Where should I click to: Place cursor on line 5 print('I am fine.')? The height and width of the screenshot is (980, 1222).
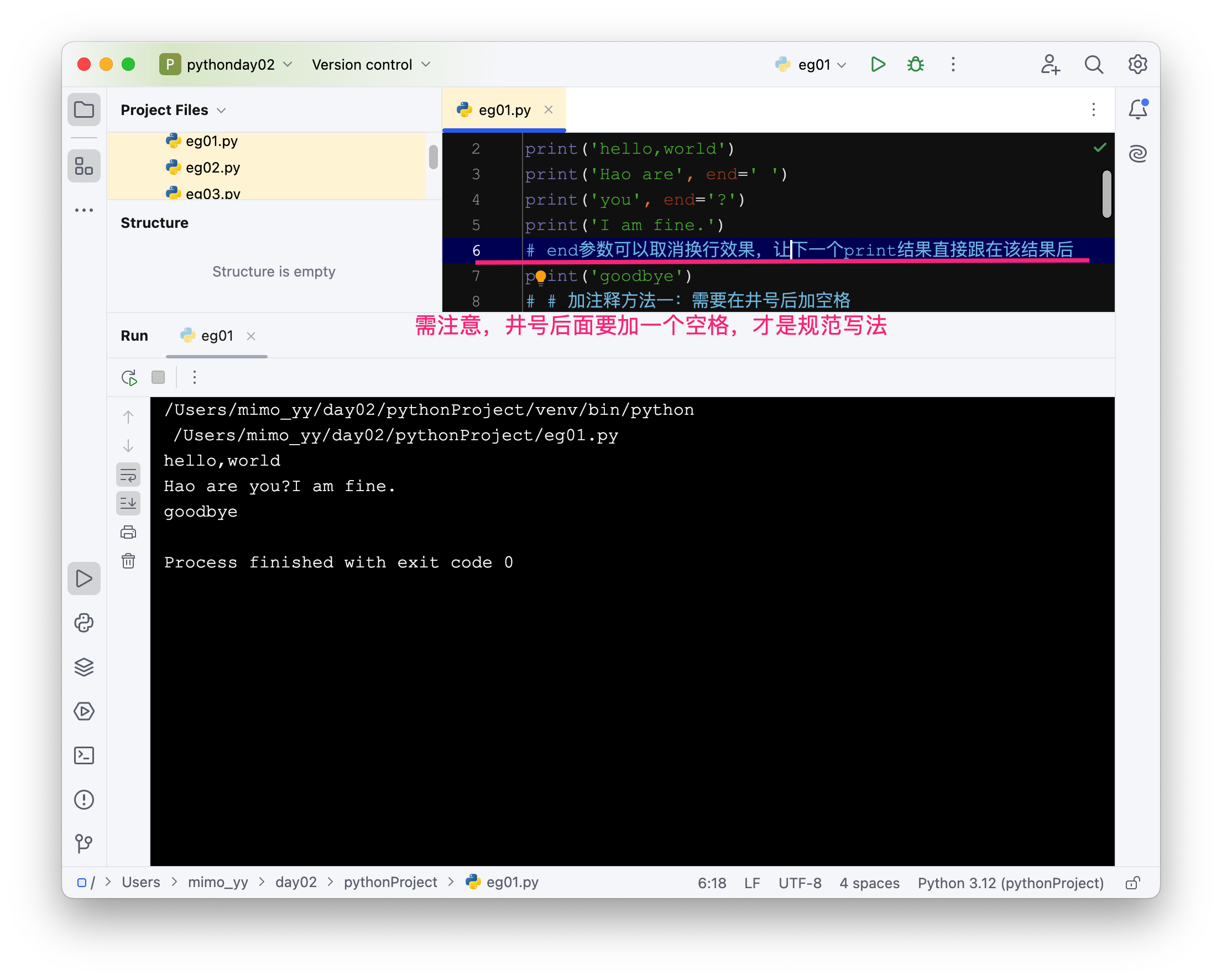pos(624,225)
